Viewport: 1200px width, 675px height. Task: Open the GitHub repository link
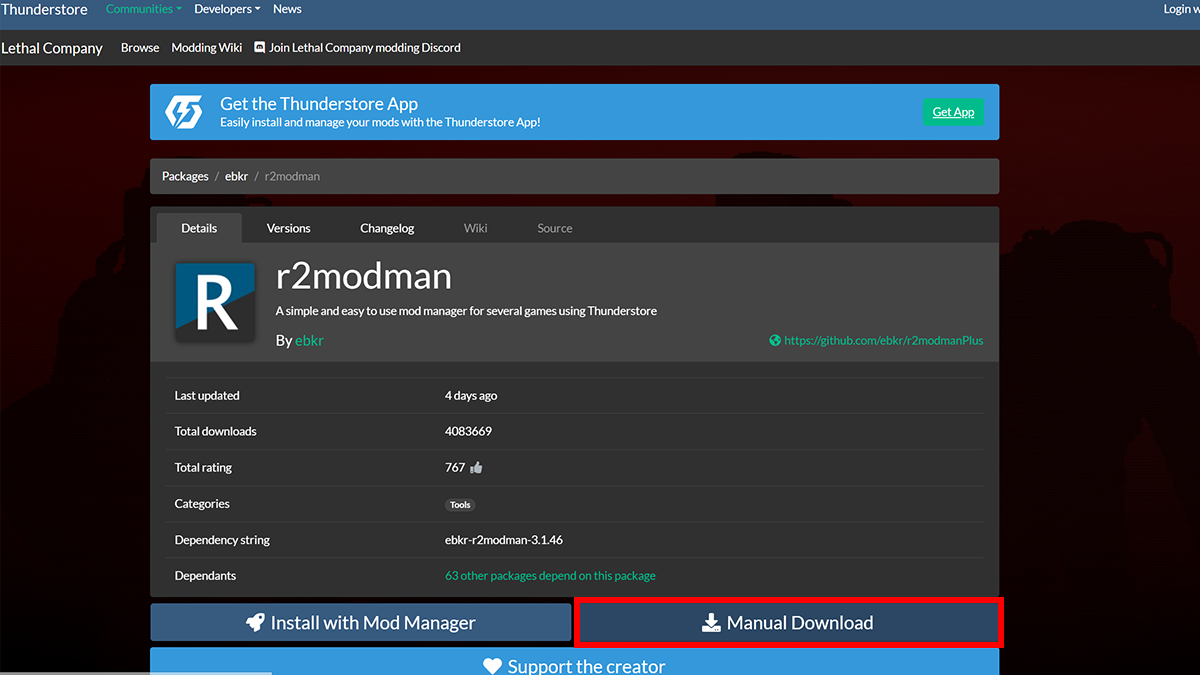click(x=885, y=340)
